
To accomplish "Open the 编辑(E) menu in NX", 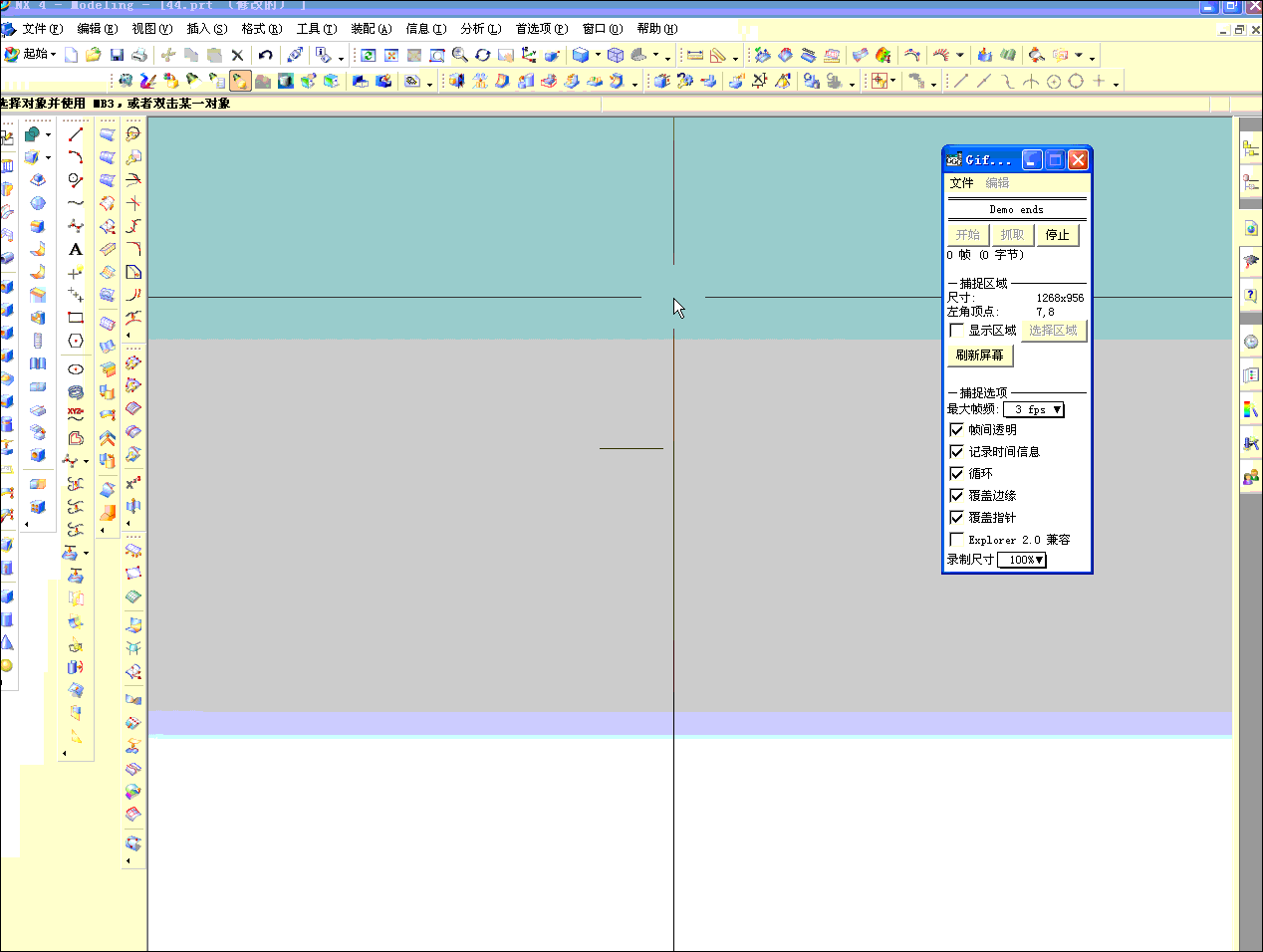I will [x=97, y=29].
